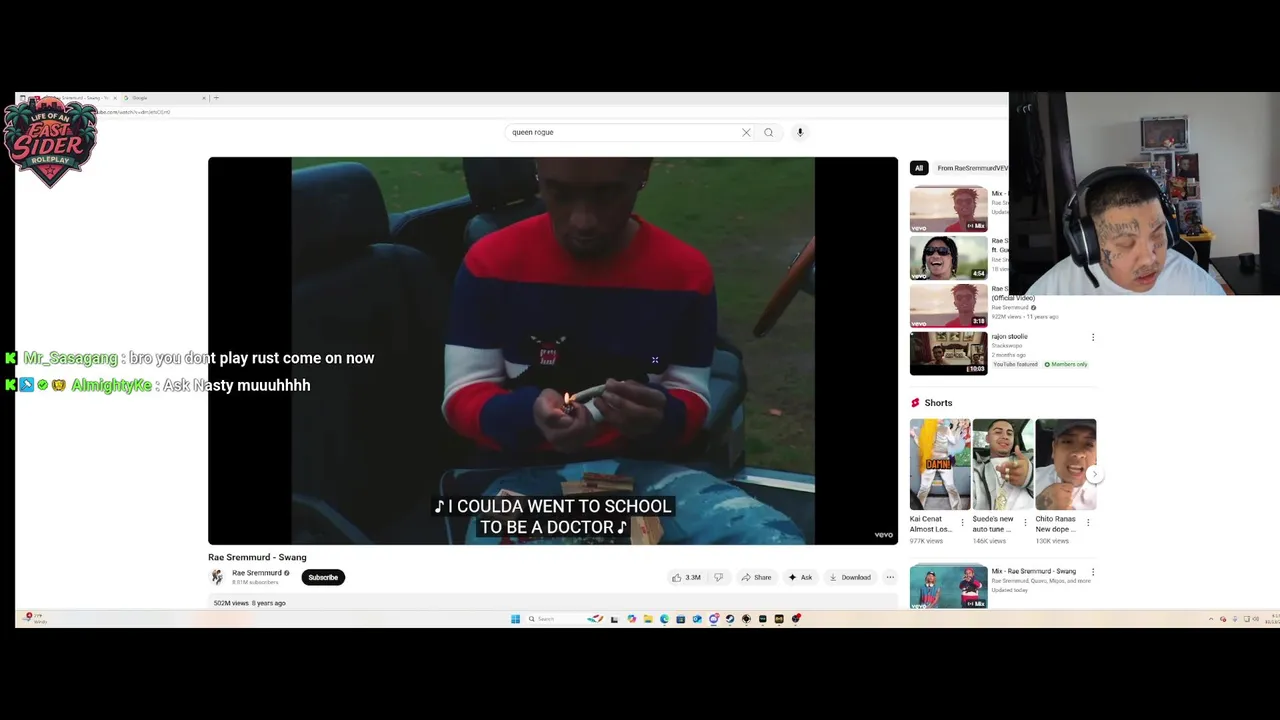Expand the '502M views' description box

point(553,603)
